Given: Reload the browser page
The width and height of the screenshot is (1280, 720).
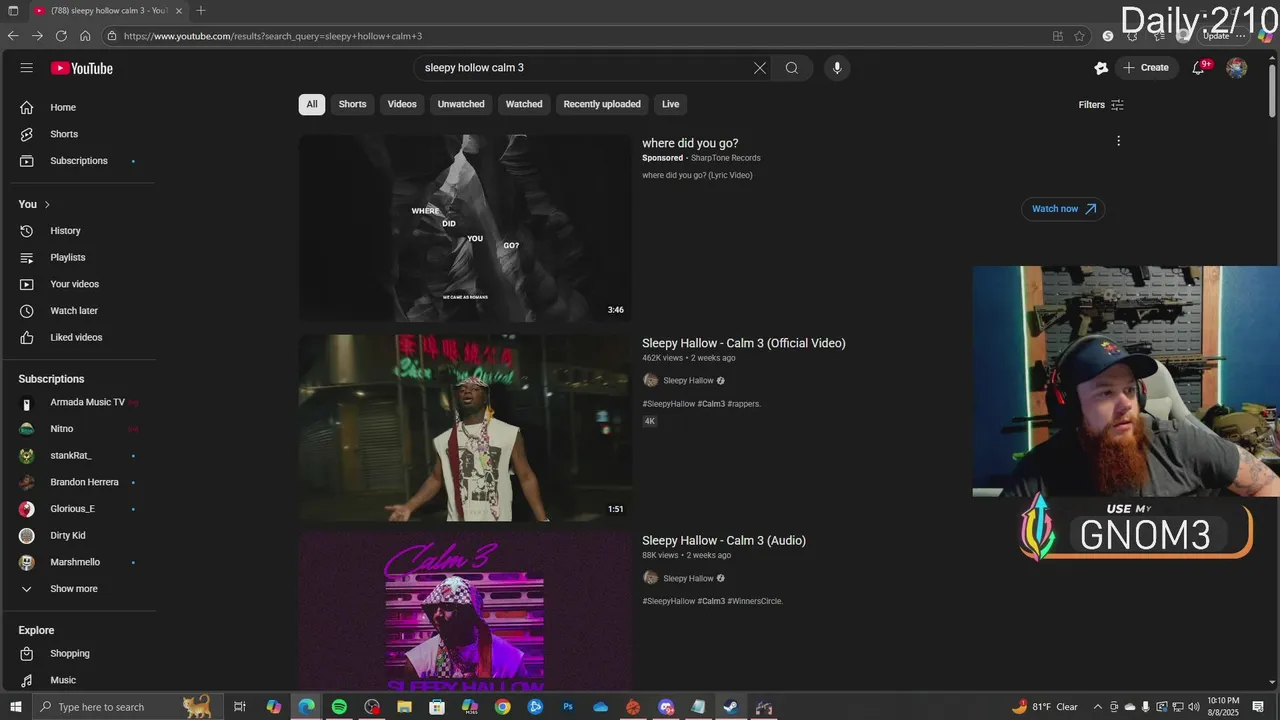Looking at the screenshot, I should (x=61, y=36).
